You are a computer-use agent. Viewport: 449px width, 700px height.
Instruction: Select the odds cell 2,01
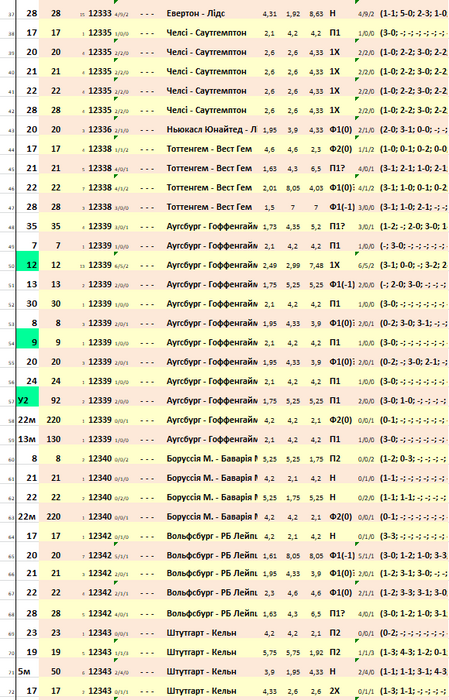pos(270,188)
